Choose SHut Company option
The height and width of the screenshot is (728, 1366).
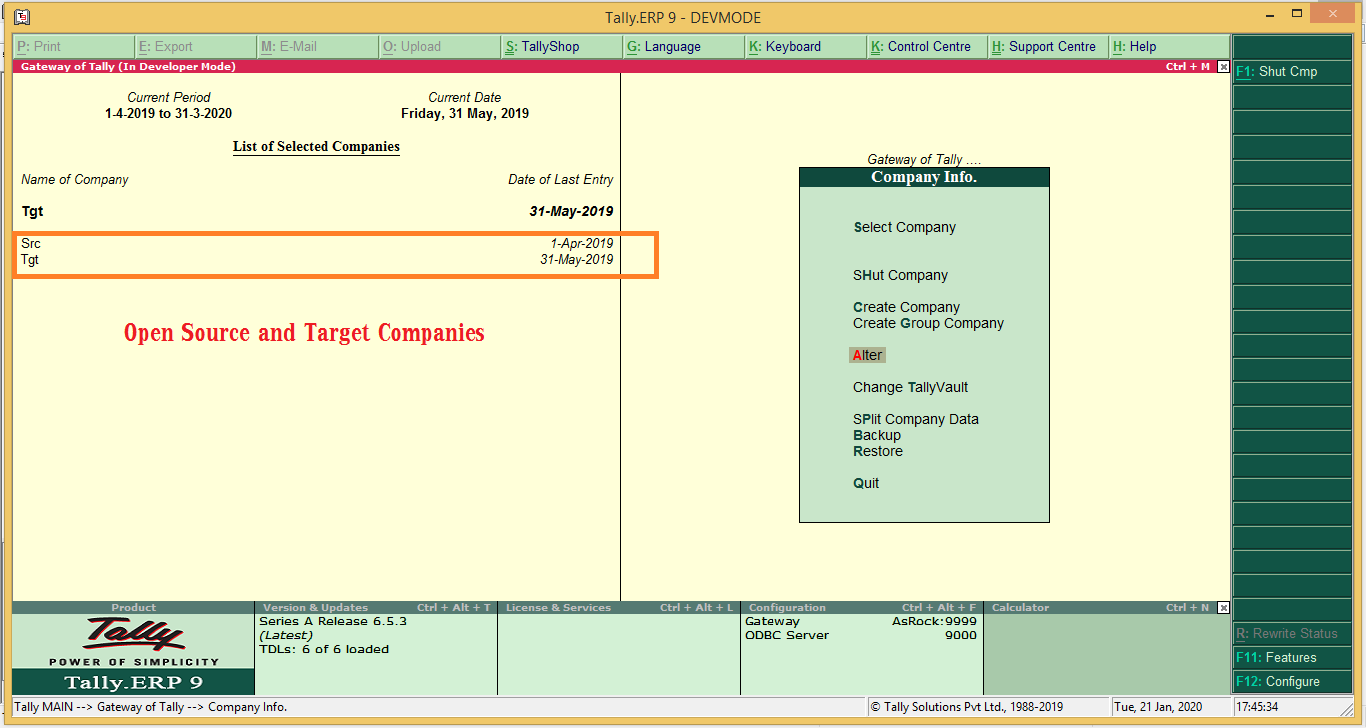(901, 275)
